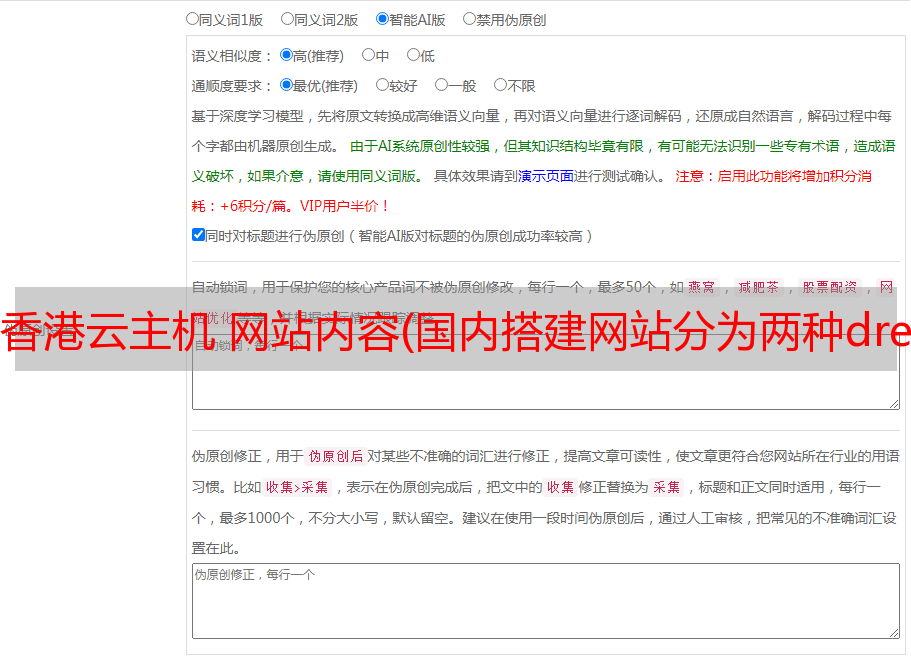Click the red 注意：启用此功能将增加积分消 text
The width and height of the screenshot is (911, 658).
click(x=773, y=176)
